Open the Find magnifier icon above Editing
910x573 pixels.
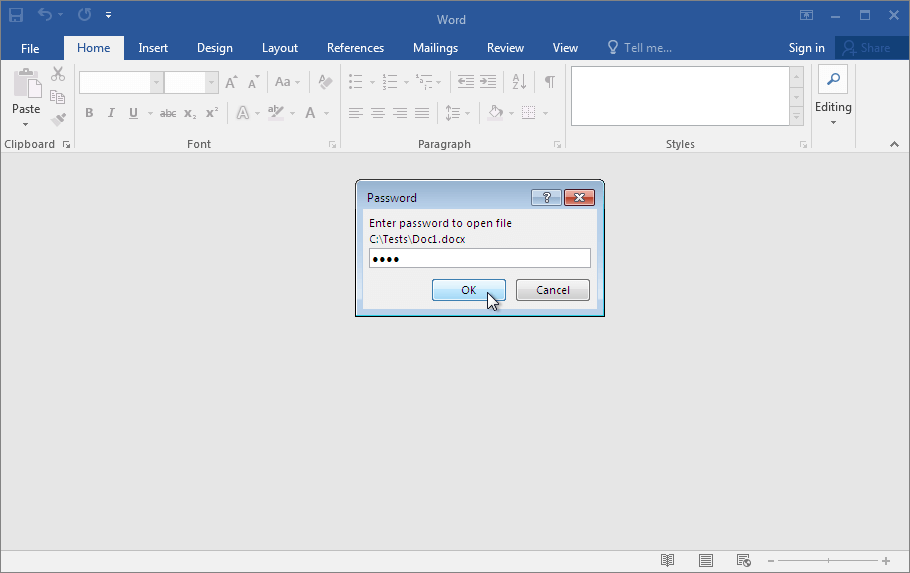[x=832, y=80]
